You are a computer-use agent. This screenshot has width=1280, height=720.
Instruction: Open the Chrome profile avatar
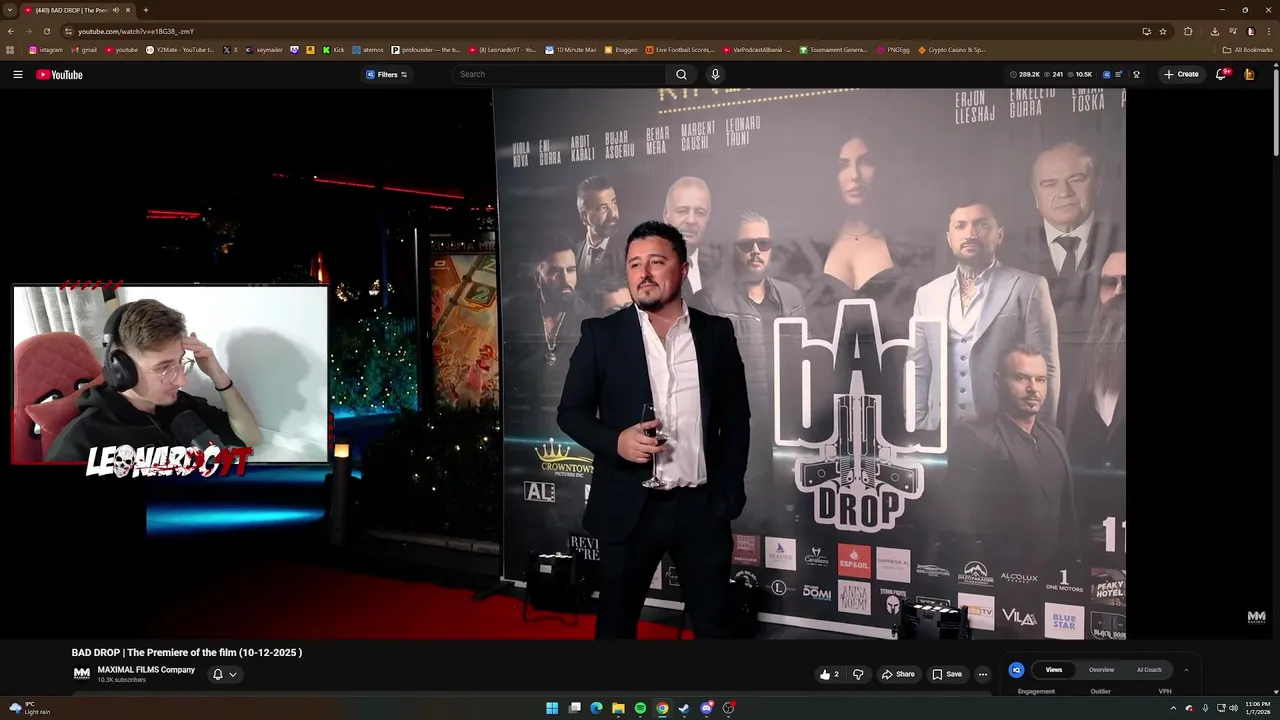[x=1251, y=31]
